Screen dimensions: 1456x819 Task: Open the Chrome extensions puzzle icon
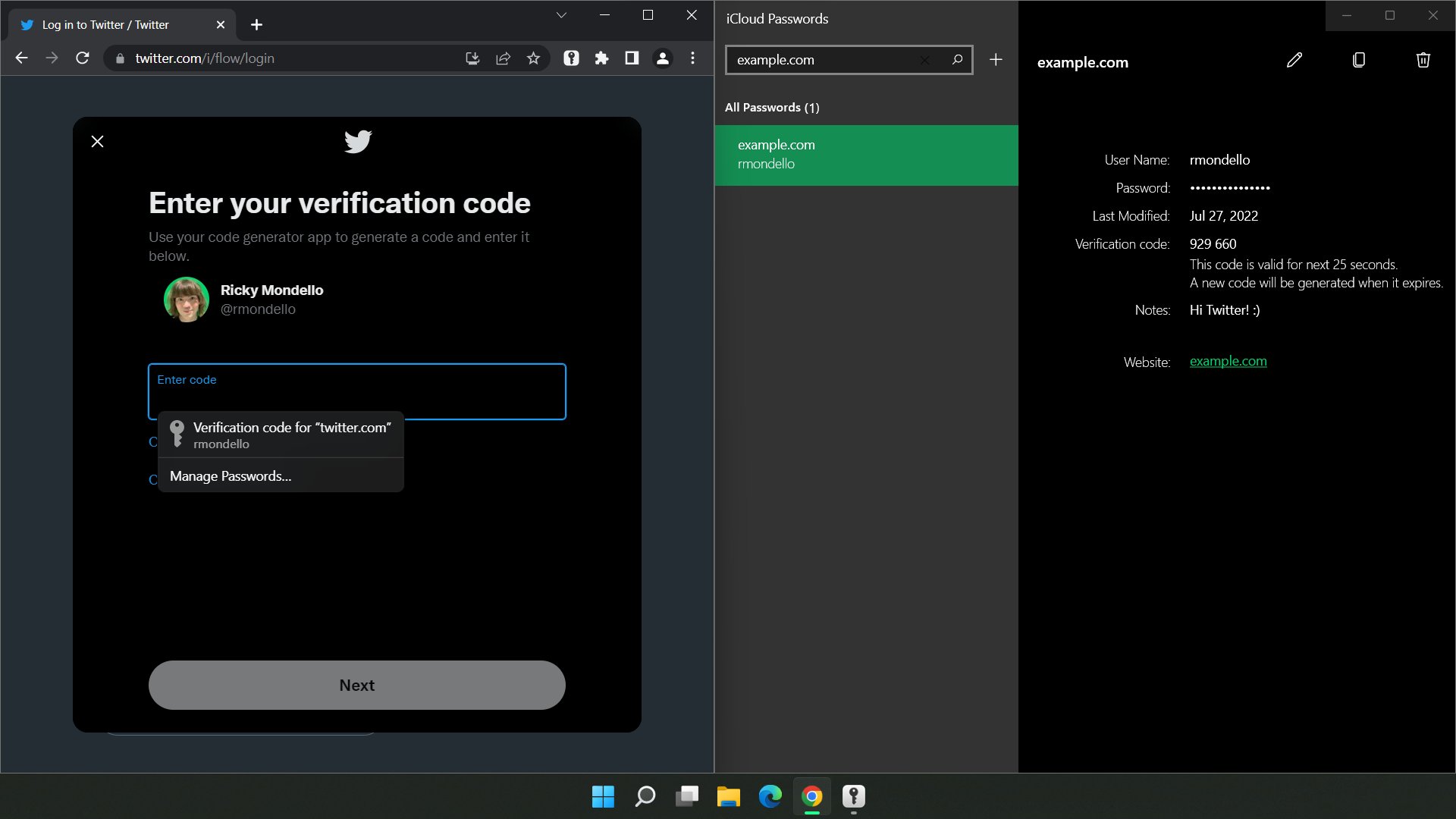[601, 58]
